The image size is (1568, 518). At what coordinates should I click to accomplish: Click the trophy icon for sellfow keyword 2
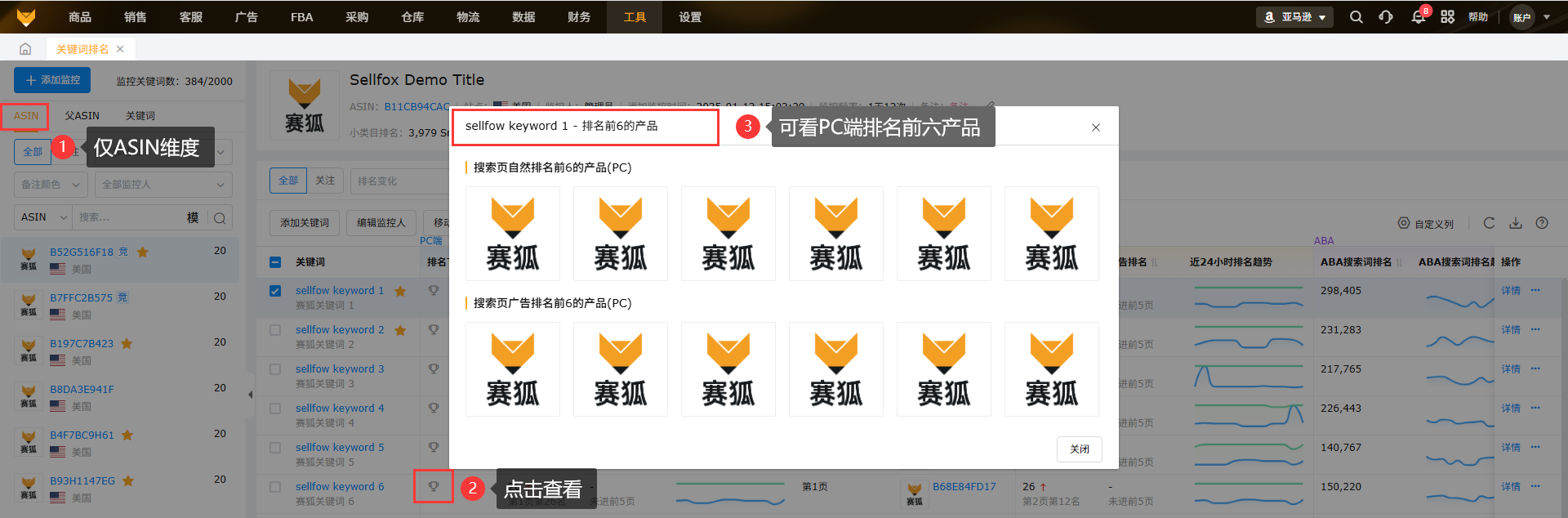pos(434,329)
